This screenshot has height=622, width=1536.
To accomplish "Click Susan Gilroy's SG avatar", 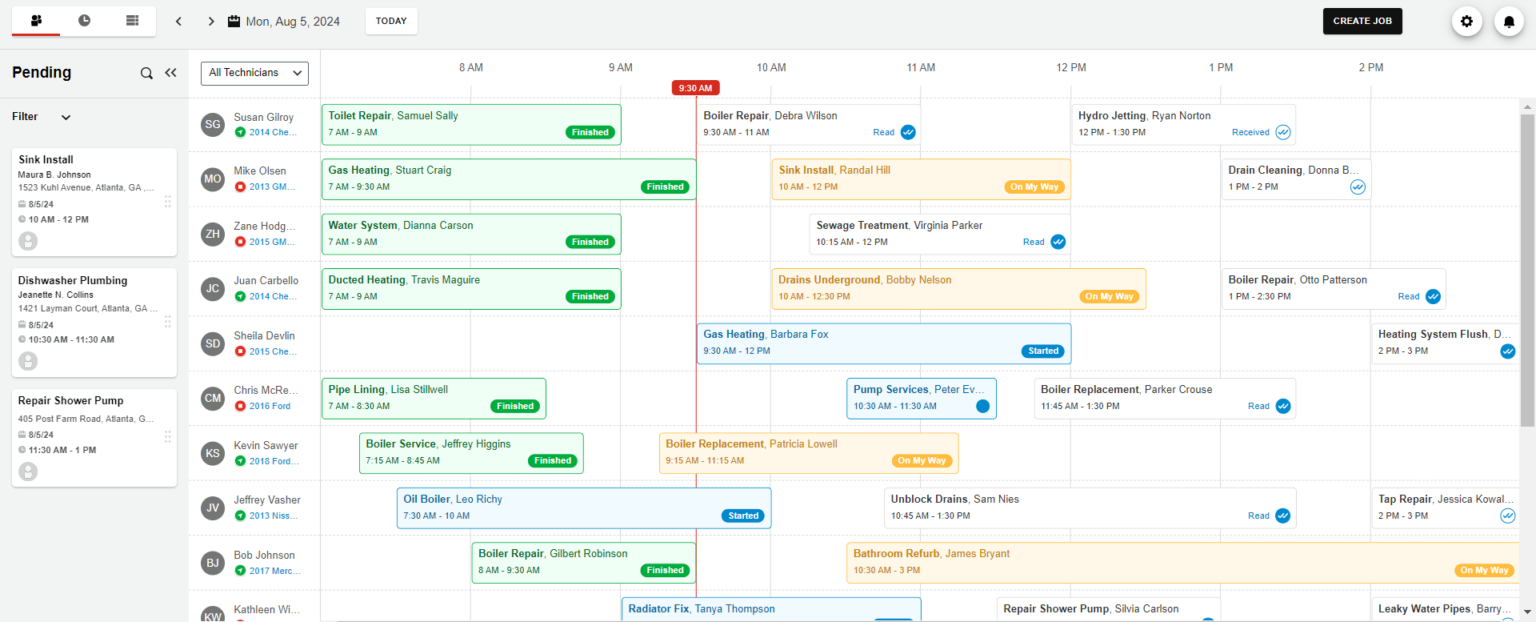I will pos(212,124).
